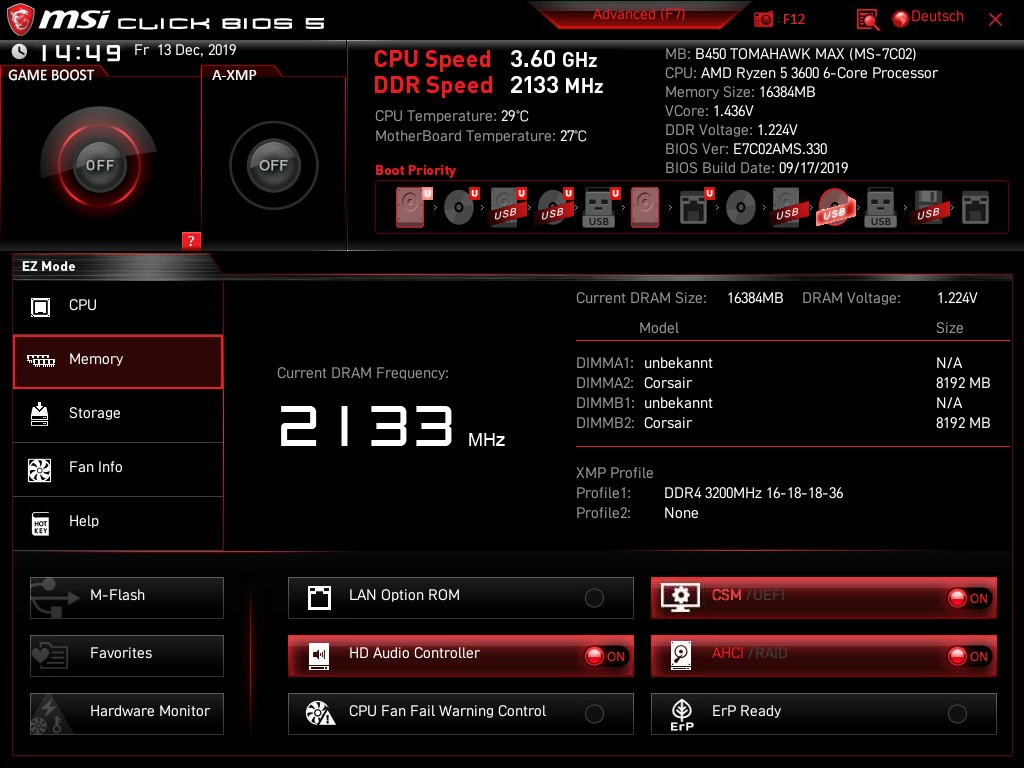
Task: Select legacy hard disk boot icon without U badge
Action: point(645,208)
